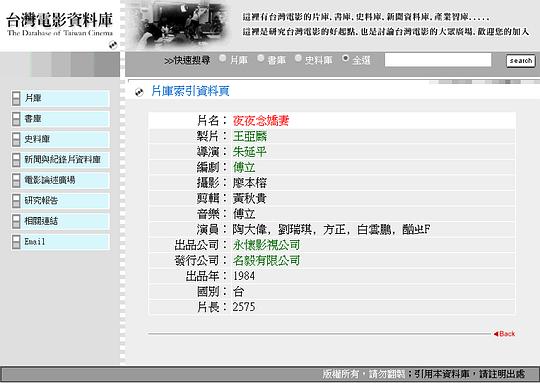540x383 pixels.
Task: Click the film strip icon beside 片庫
Action: click(x=16, y=99)
